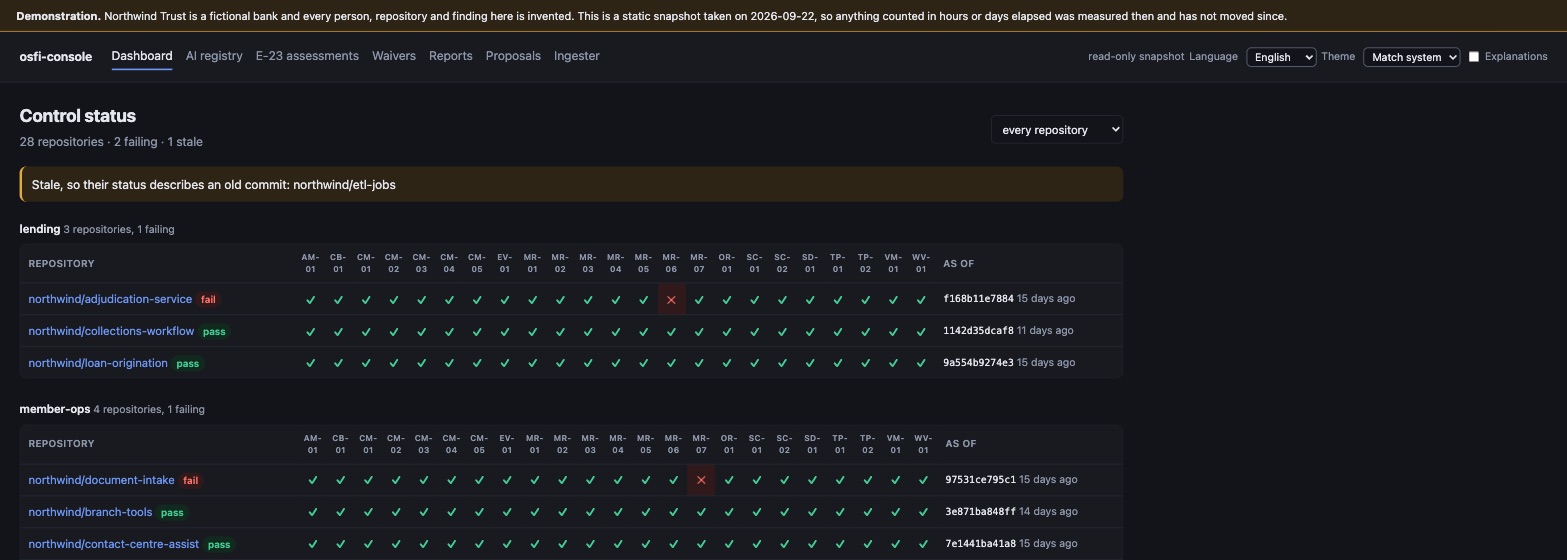Click commit hash 3e871ba848ff

[x=980, y=512]
